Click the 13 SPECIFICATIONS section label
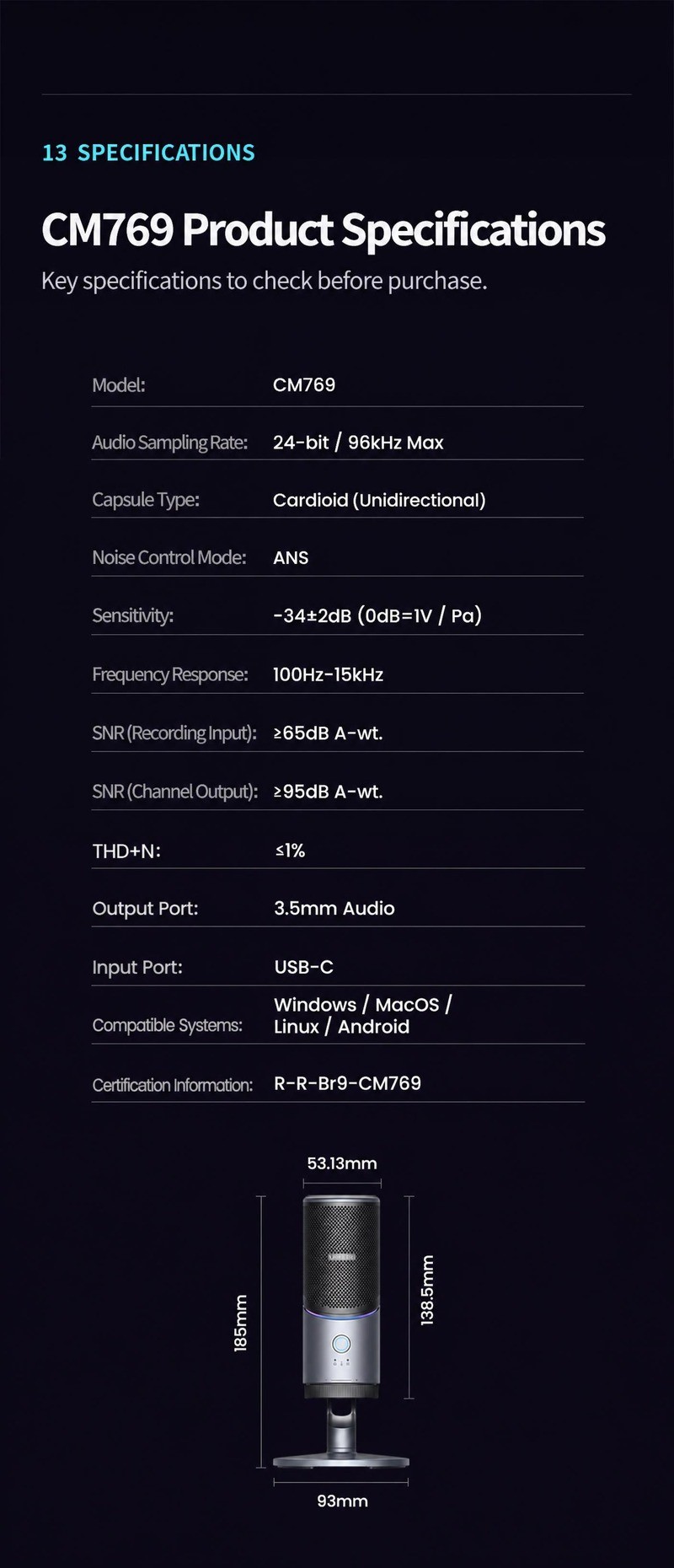The image size is (674, 1568). 148,153
